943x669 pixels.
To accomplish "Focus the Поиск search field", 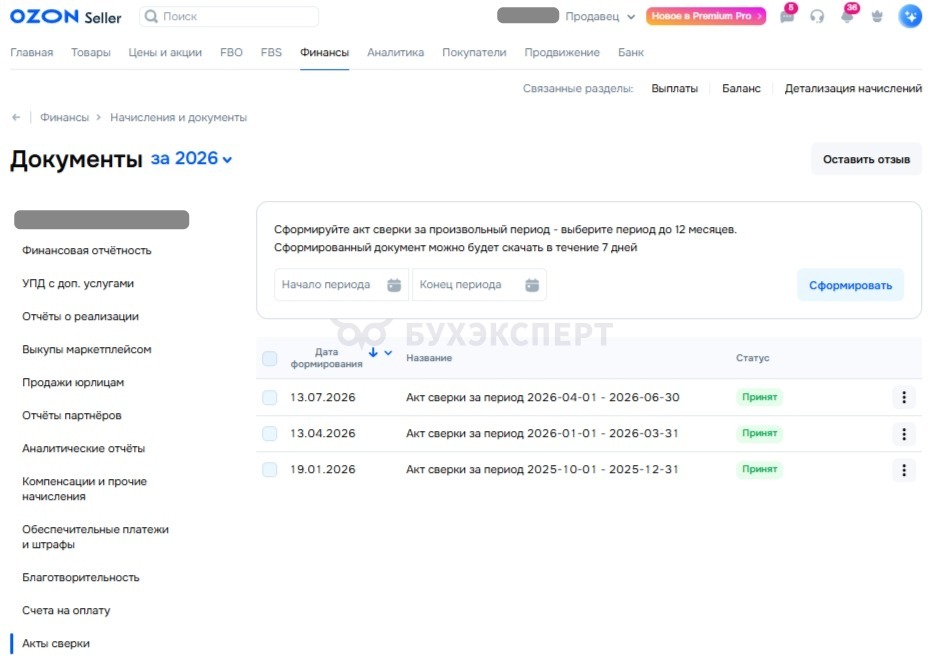I will pyautogui.click(x=229, y=16).
